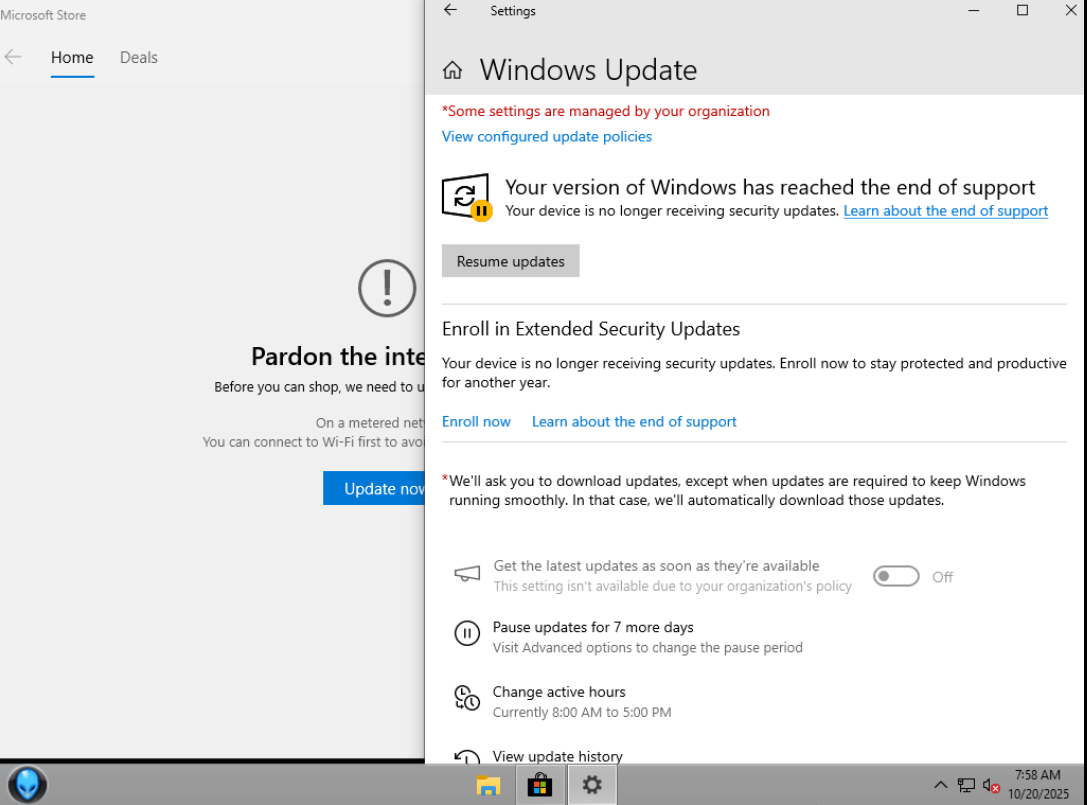Open the Settings gear in the taskbar

pos(591,785)
